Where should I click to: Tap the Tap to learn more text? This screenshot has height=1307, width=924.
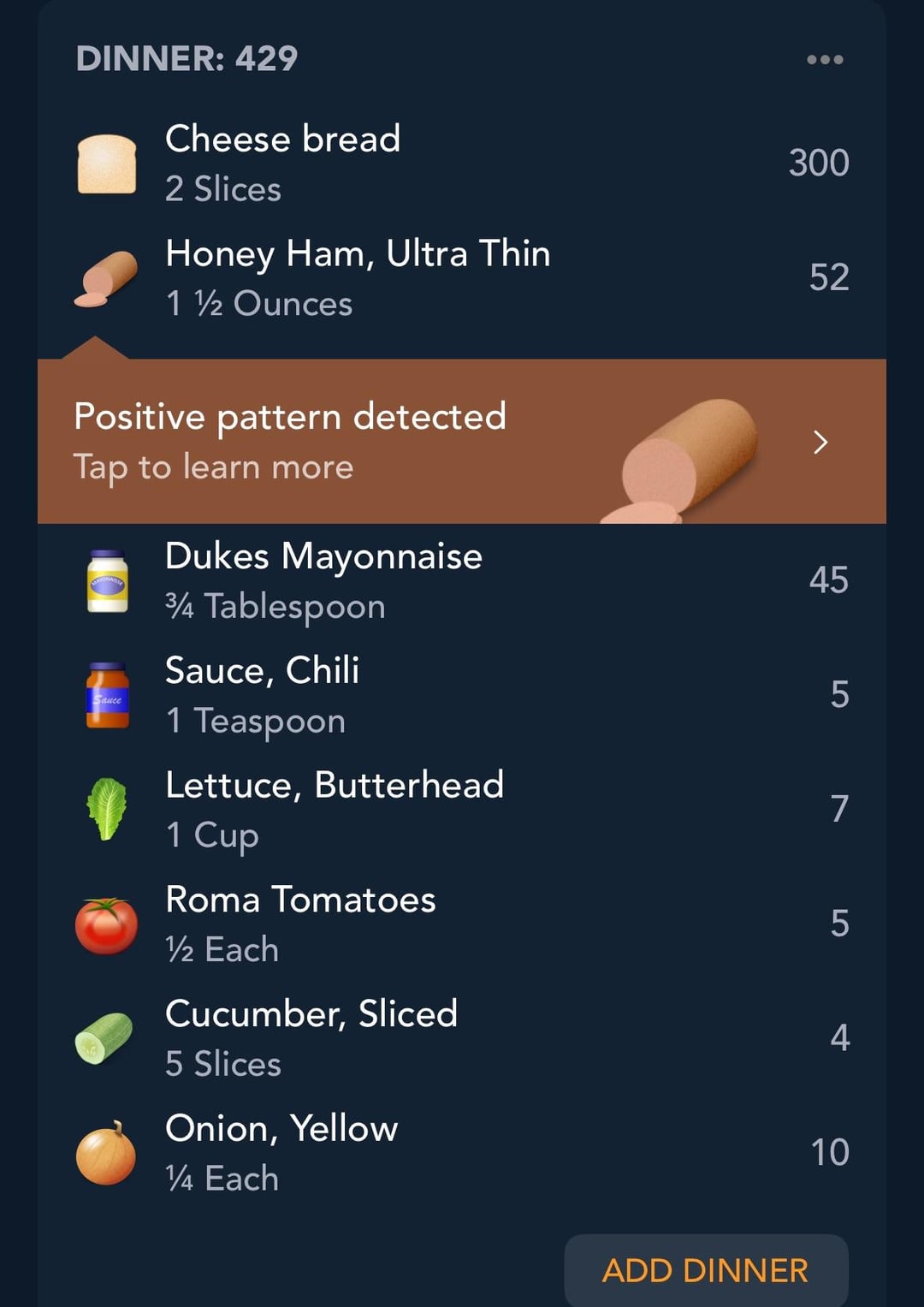pyautogui.click(x=213, y=468)
